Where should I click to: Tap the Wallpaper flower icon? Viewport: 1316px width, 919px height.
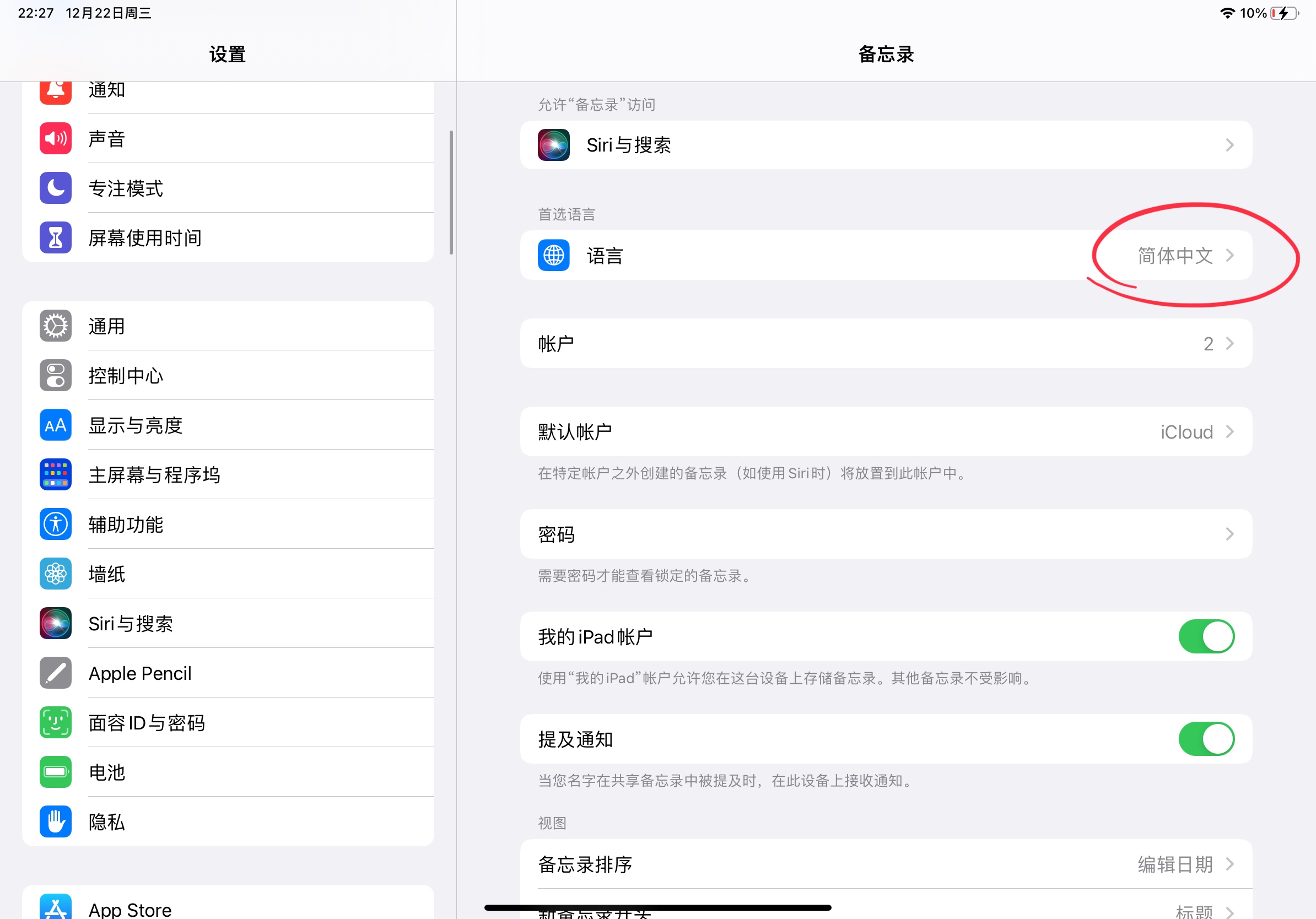pos(56,574)
